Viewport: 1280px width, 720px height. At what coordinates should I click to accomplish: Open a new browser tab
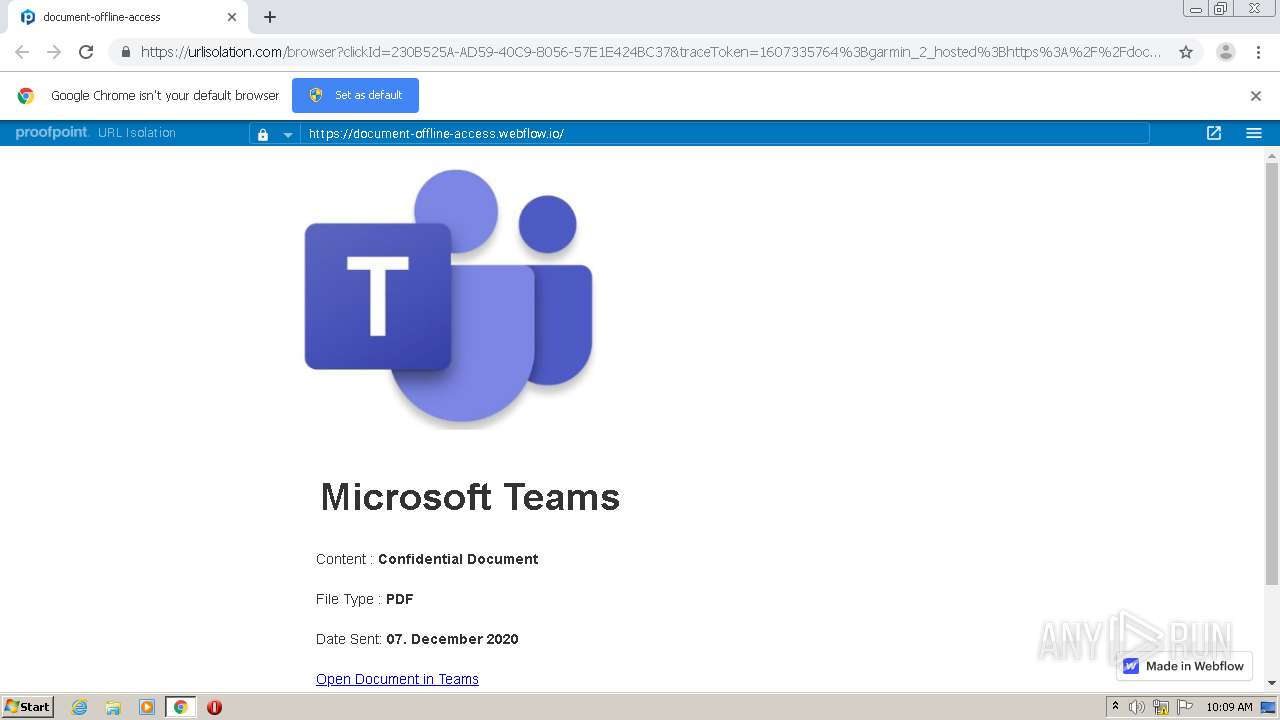[x=270, y=17]
